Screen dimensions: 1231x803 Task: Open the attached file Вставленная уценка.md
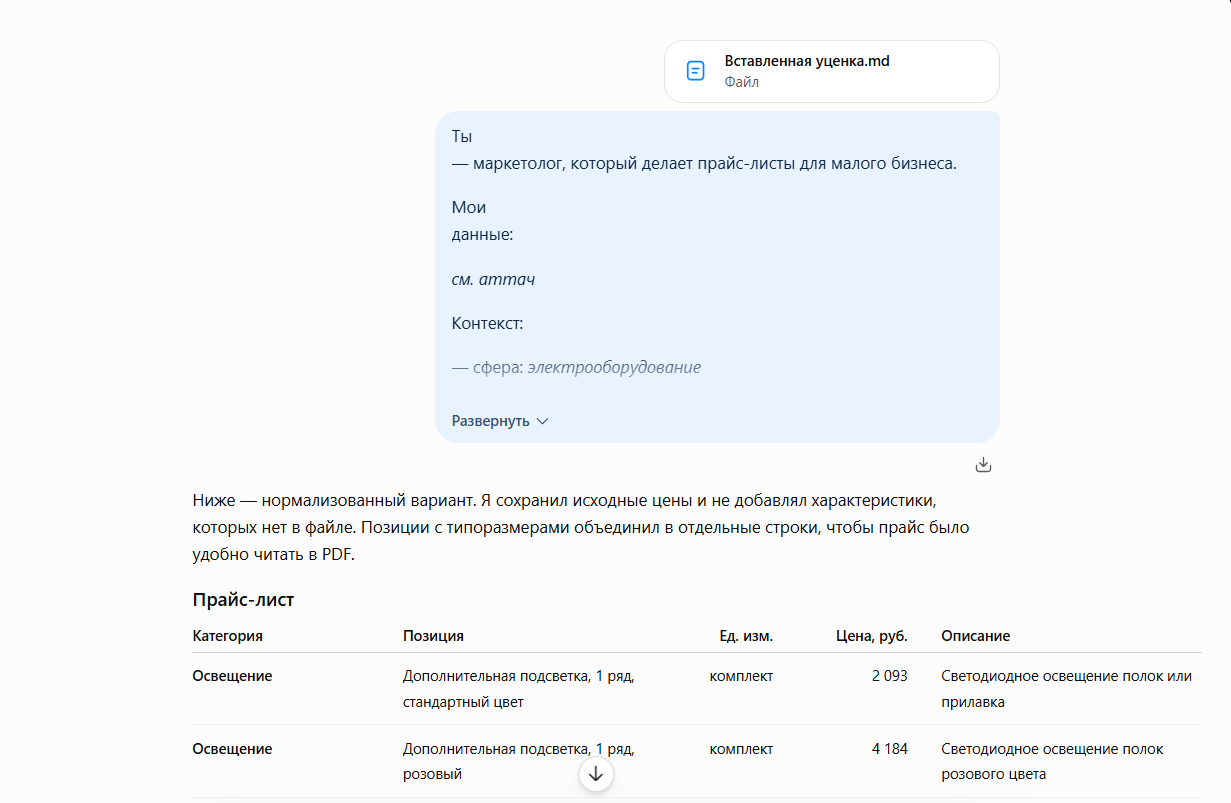coord(832,71)
